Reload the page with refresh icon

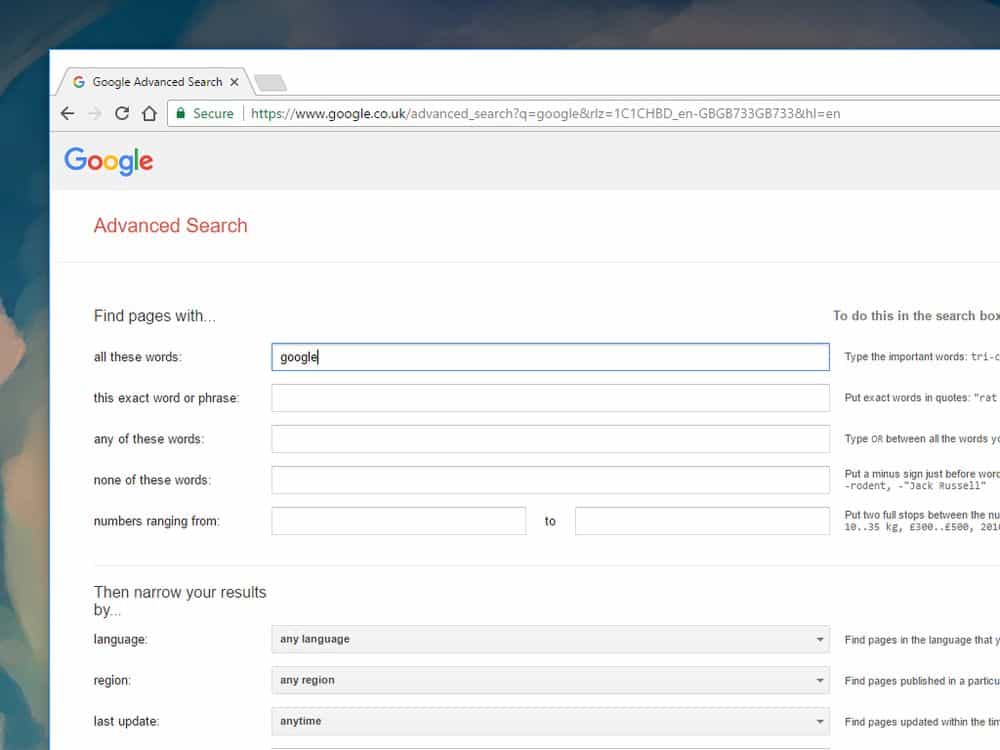(x=122, y=114)
